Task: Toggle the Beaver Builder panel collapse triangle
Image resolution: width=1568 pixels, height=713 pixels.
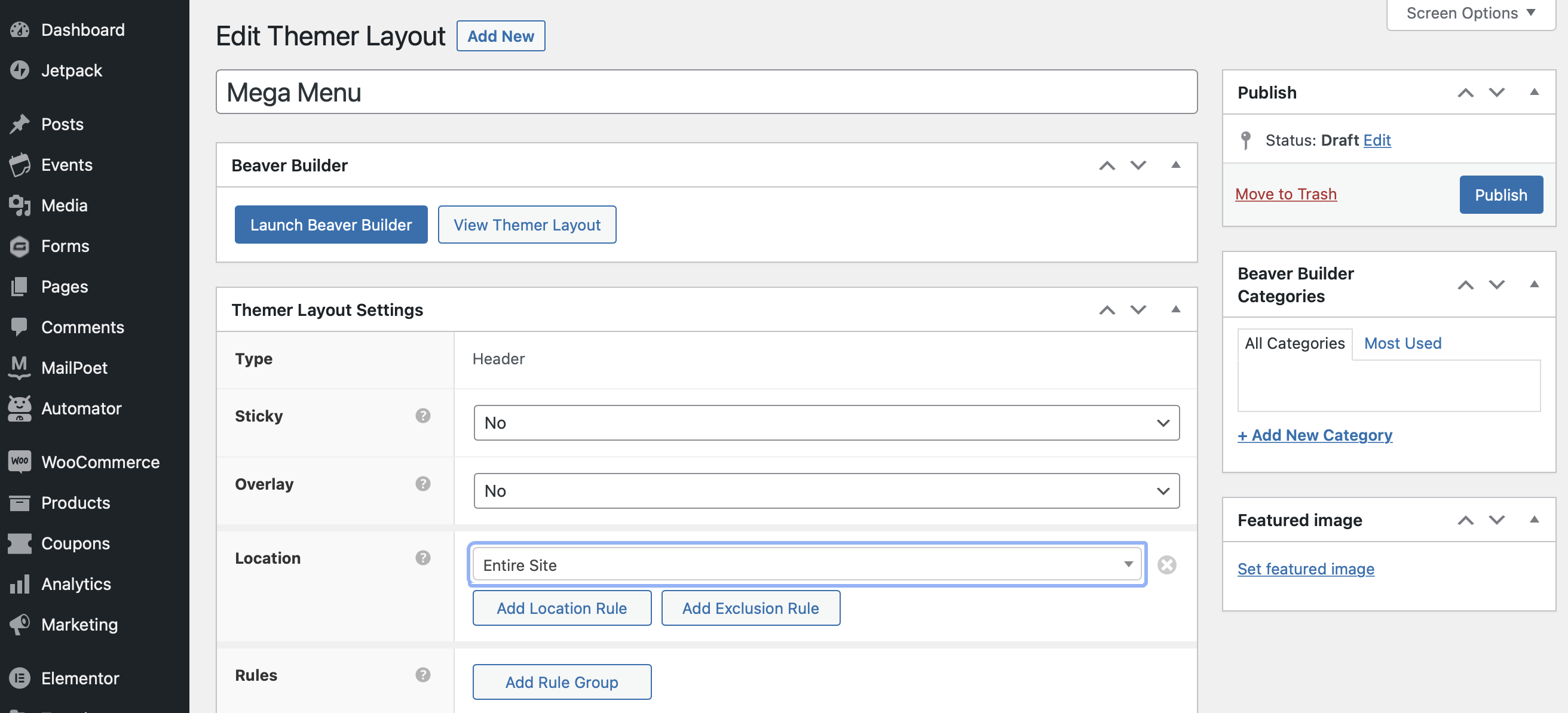Action: coord(1175,165)
